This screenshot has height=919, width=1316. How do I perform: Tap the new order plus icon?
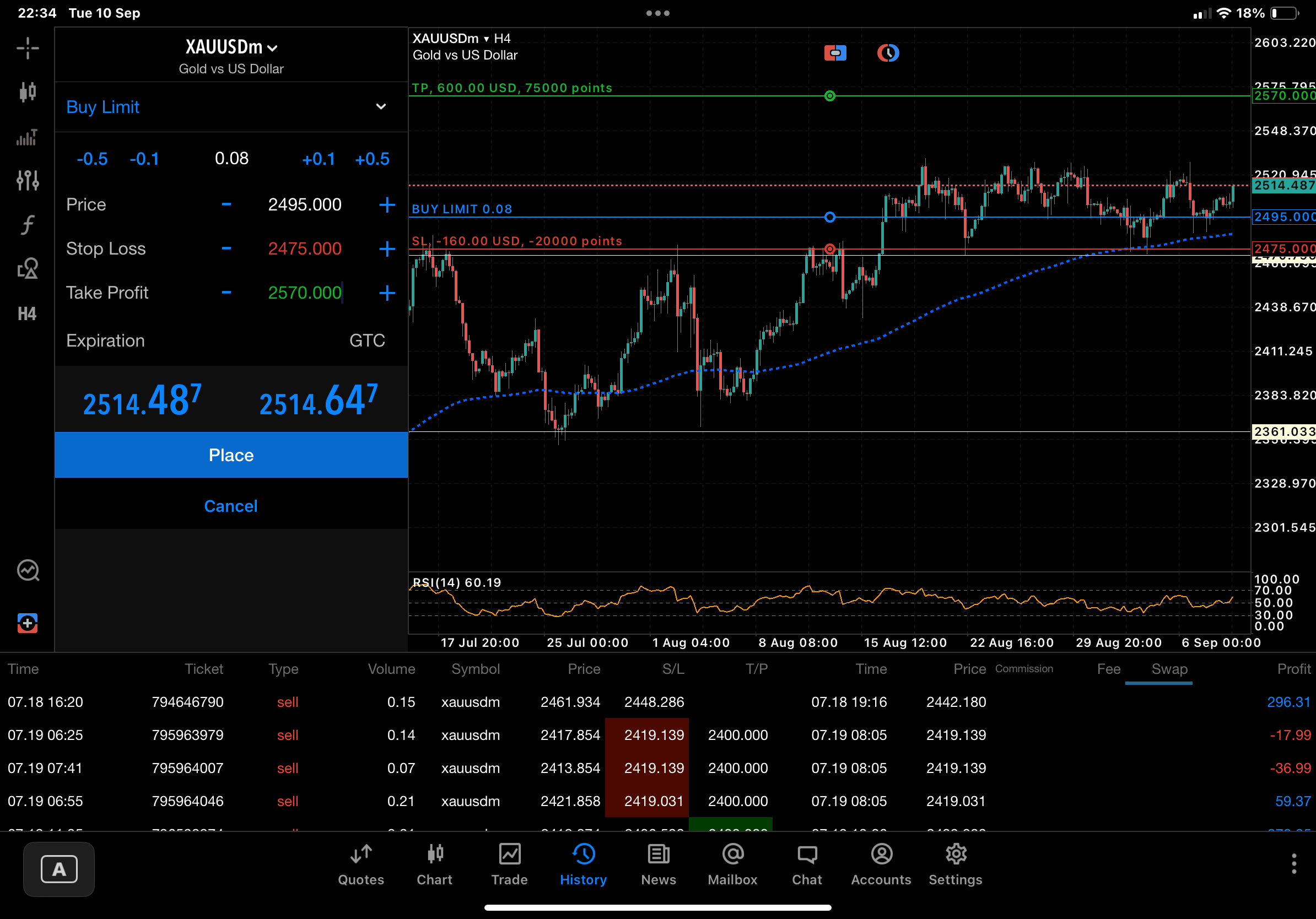pos(28,623)
